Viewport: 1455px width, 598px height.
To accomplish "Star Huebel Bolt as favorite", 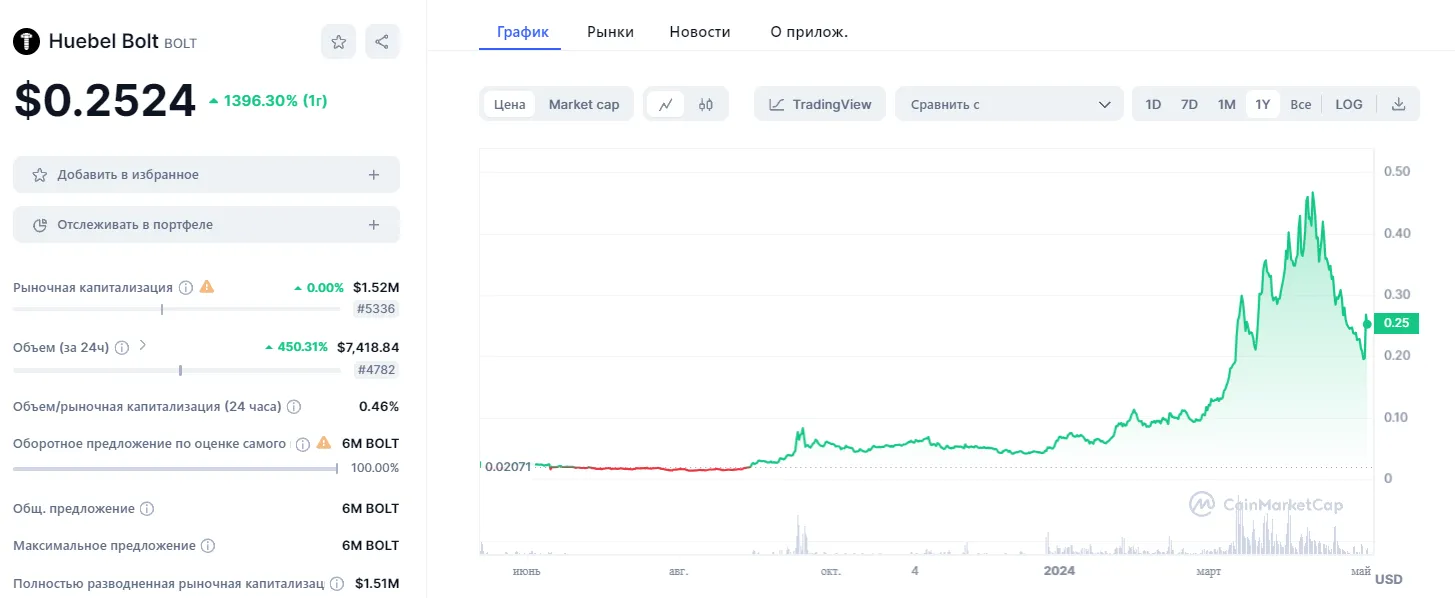I will click(338, 42).
